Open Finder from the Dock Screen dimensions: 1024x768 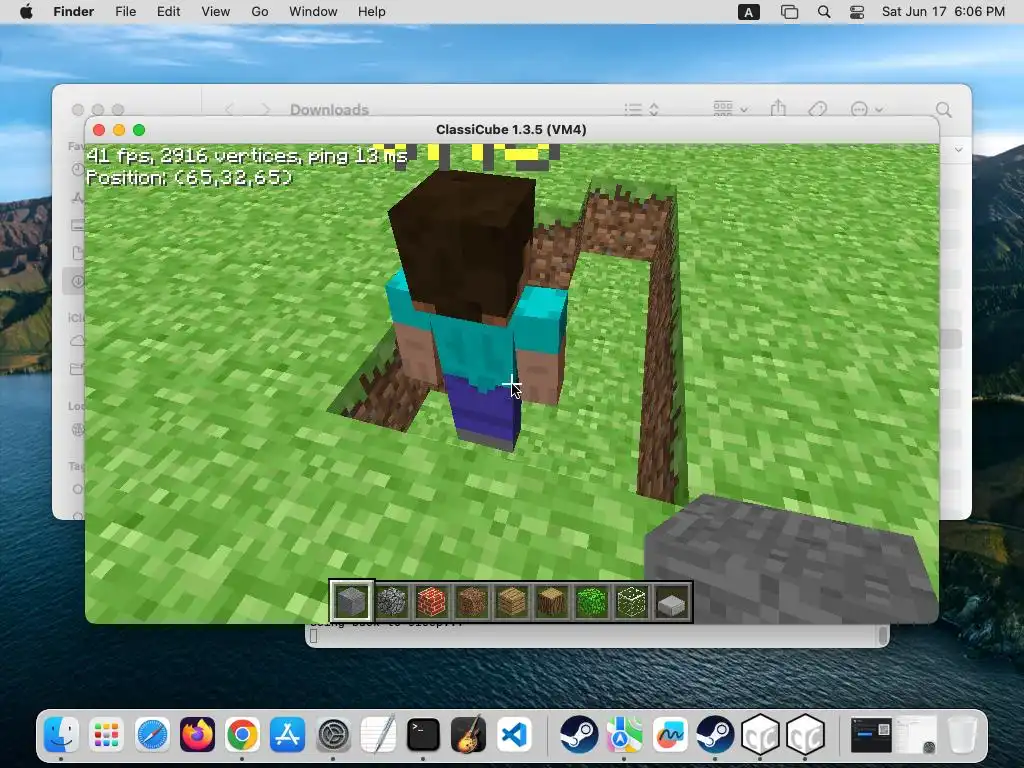click(x=61, y=735)
